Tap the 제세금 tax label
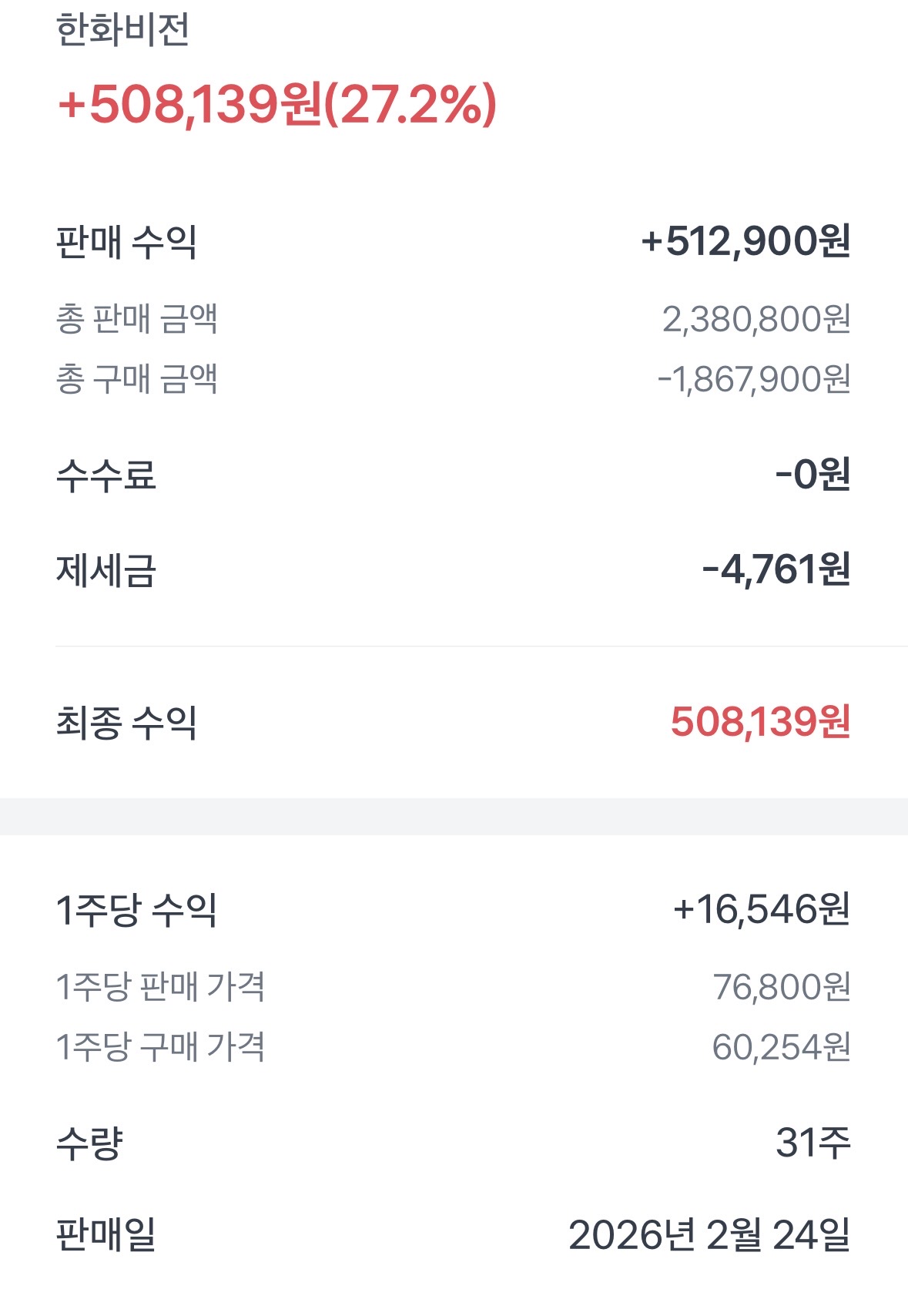Image resolution: width=908 pixels, height=1316 pixels. 106,571
